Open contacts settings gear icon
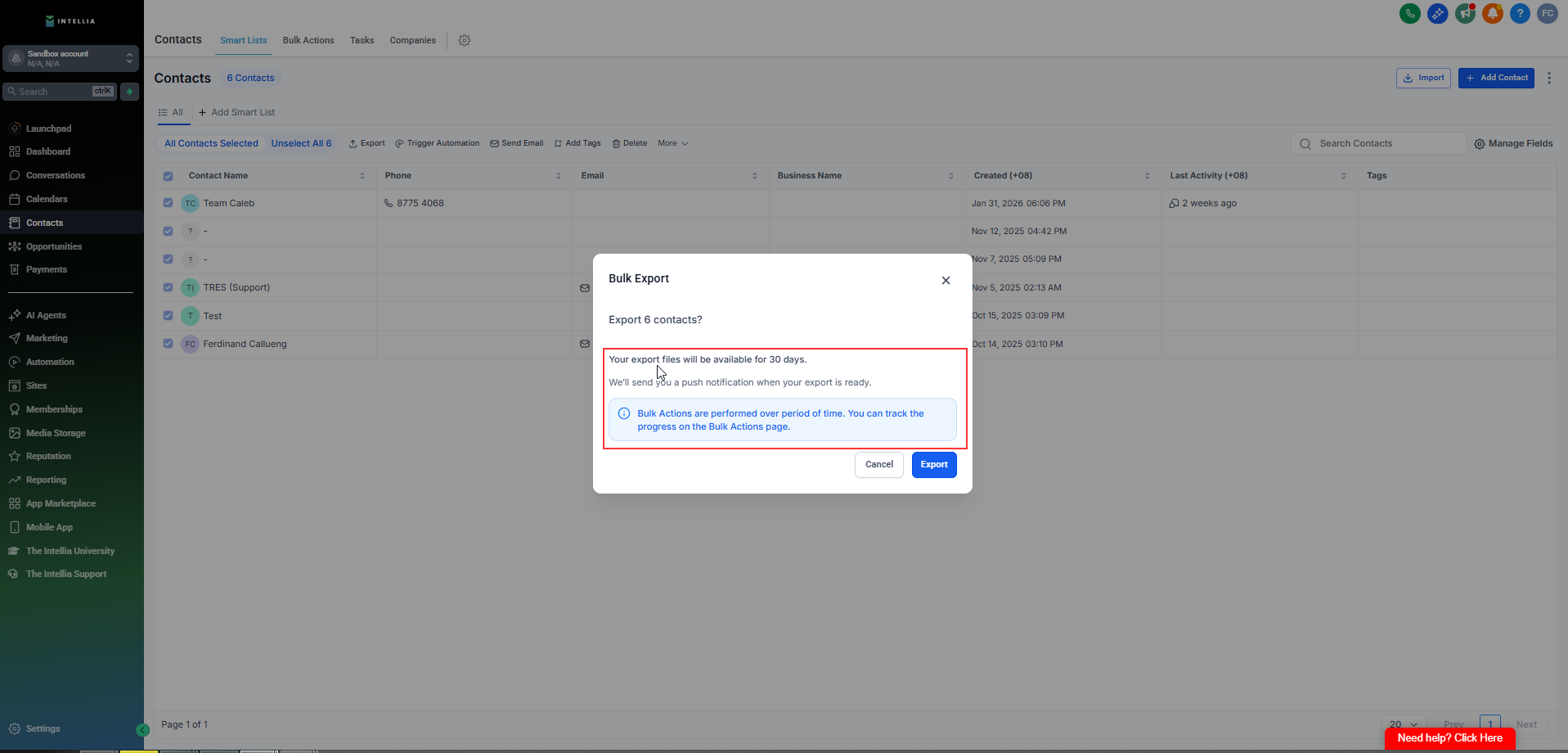Screen dimensions: 1568x753 465,40
